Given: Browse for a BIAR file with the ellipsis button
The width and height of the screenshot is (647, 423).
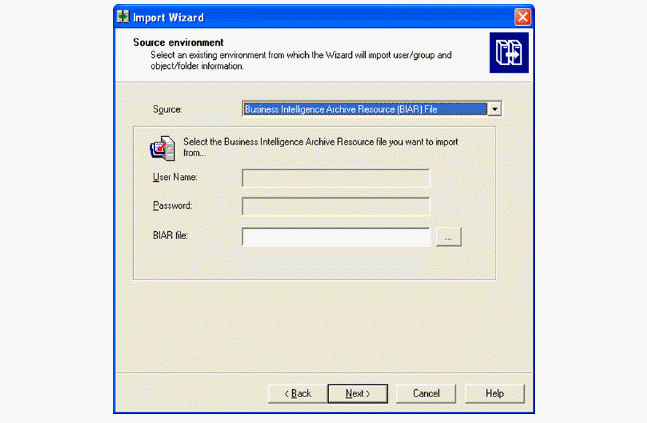Looking at the screenshot, I should click(x=448, y=237).
